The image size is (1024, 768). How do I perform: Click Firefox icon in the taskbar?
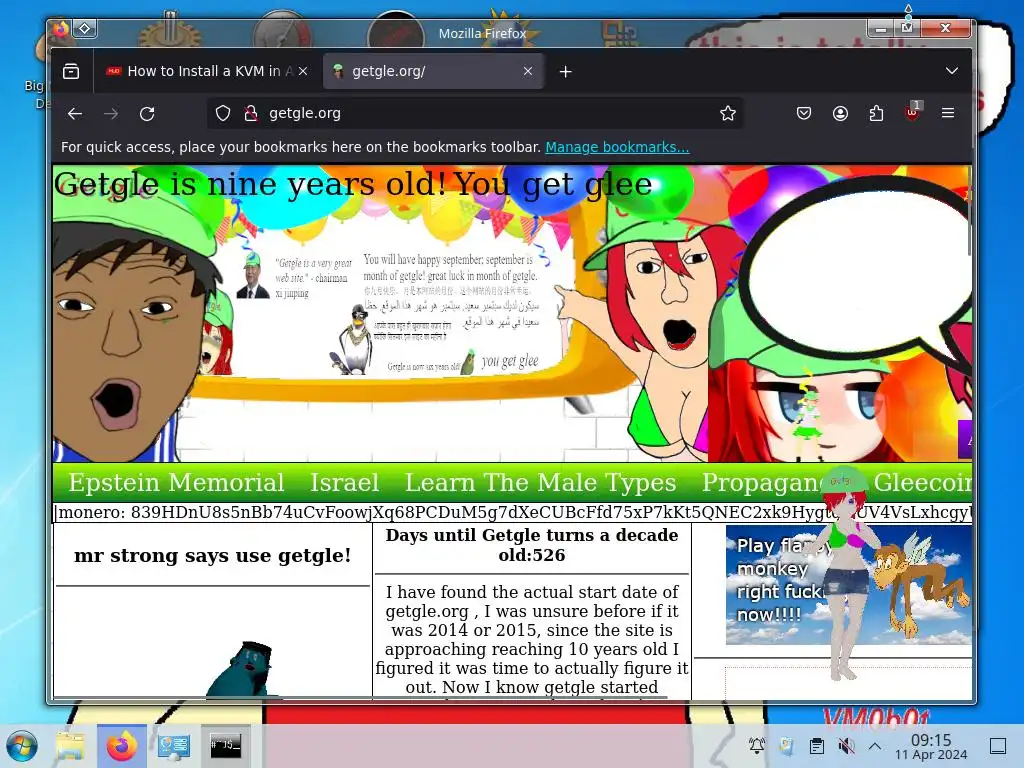click(121, 746)
